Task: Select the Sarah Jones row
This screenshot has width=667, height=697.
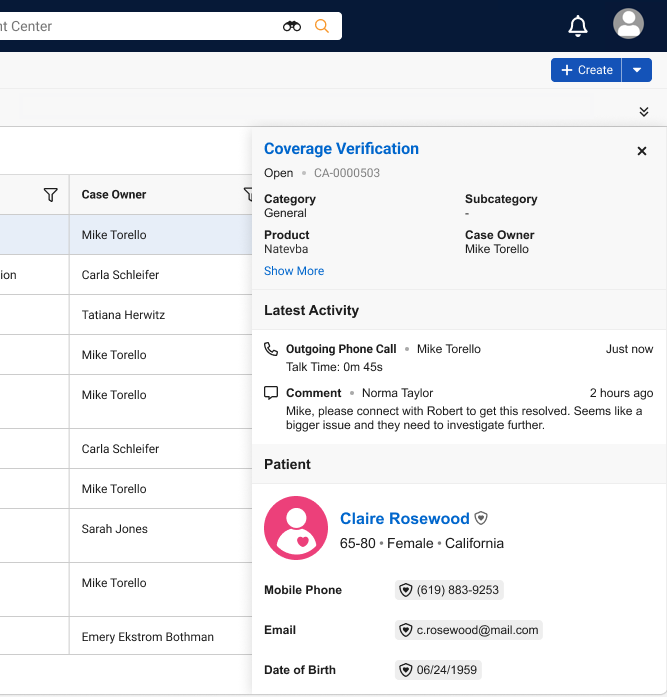Action: click(126, 536)
